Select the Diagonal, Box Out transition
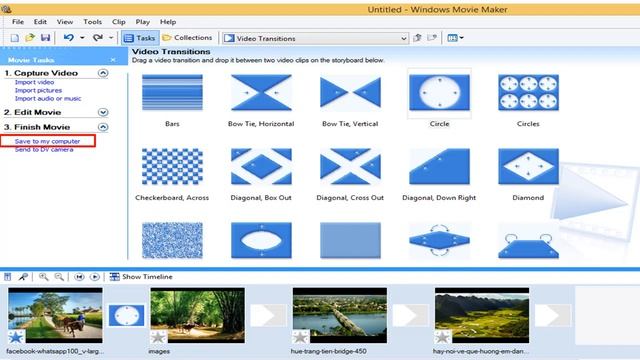Image resolution: width=640 pixels, height=360 pixels. point(261,167)
